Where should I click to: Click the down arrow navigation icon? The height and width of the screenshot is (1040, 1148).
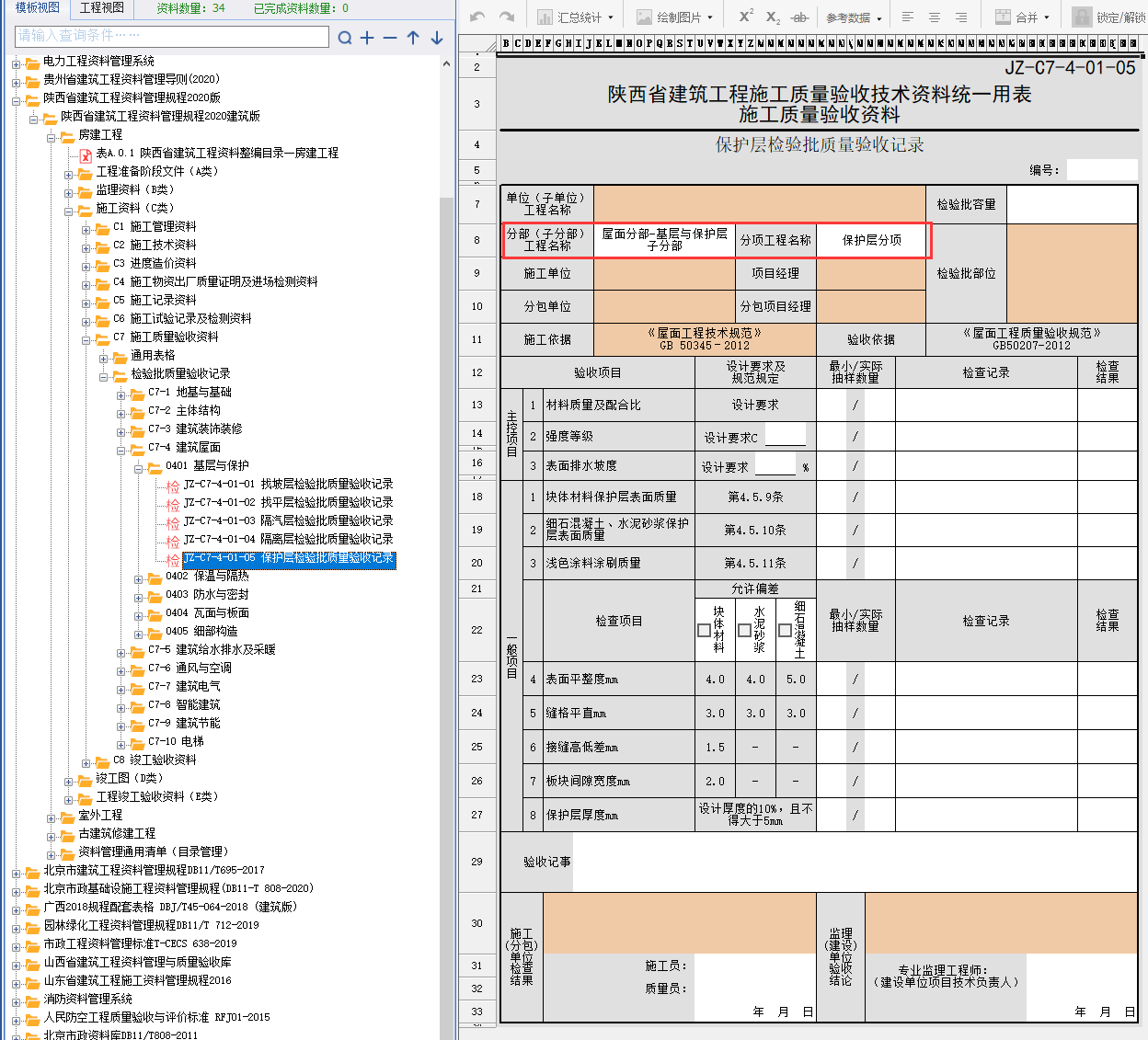437,38
